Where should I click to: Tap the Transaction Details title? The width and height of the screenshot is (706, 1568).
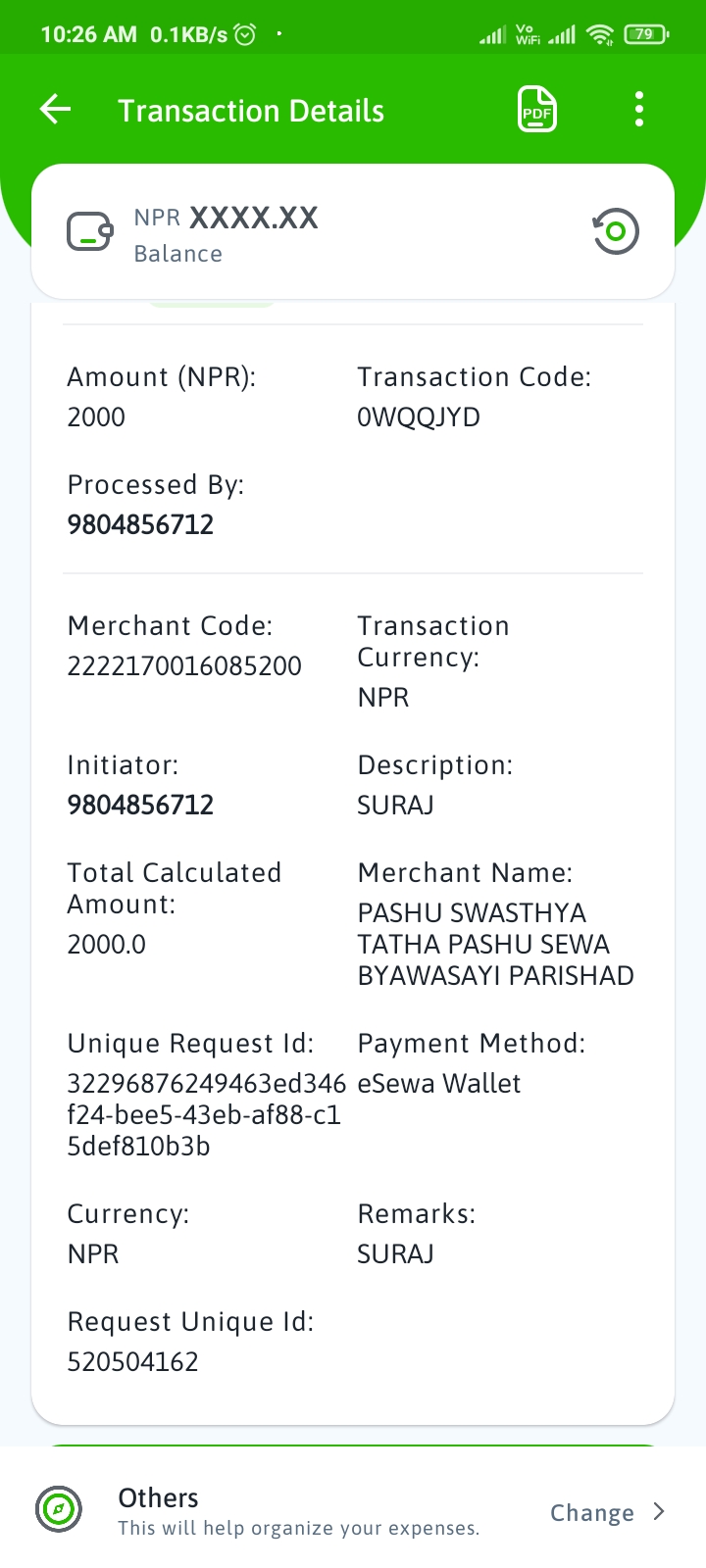[251, 111]
